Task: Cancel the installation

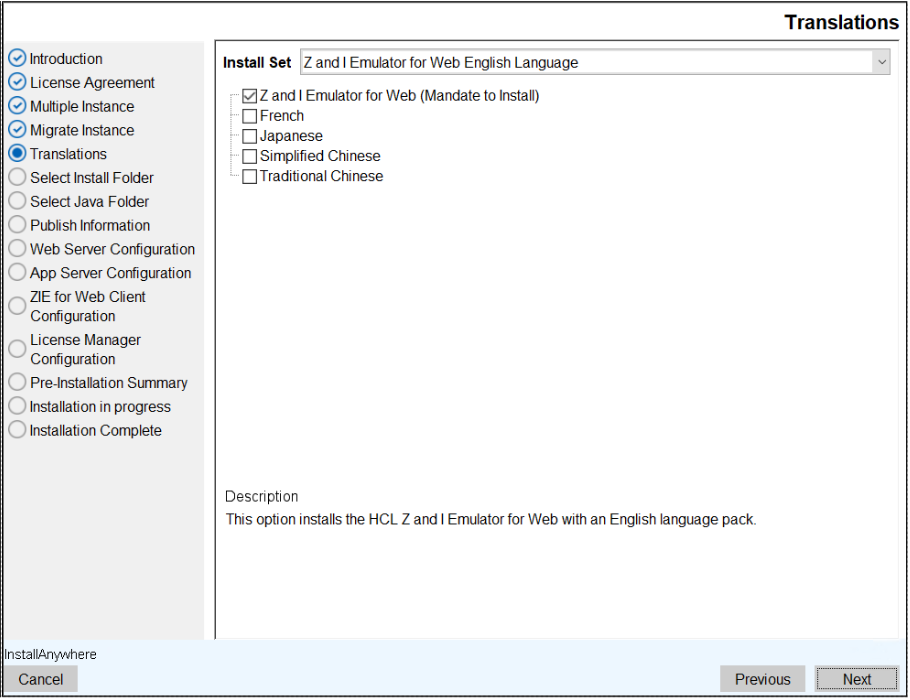Action: pos(41,679)
